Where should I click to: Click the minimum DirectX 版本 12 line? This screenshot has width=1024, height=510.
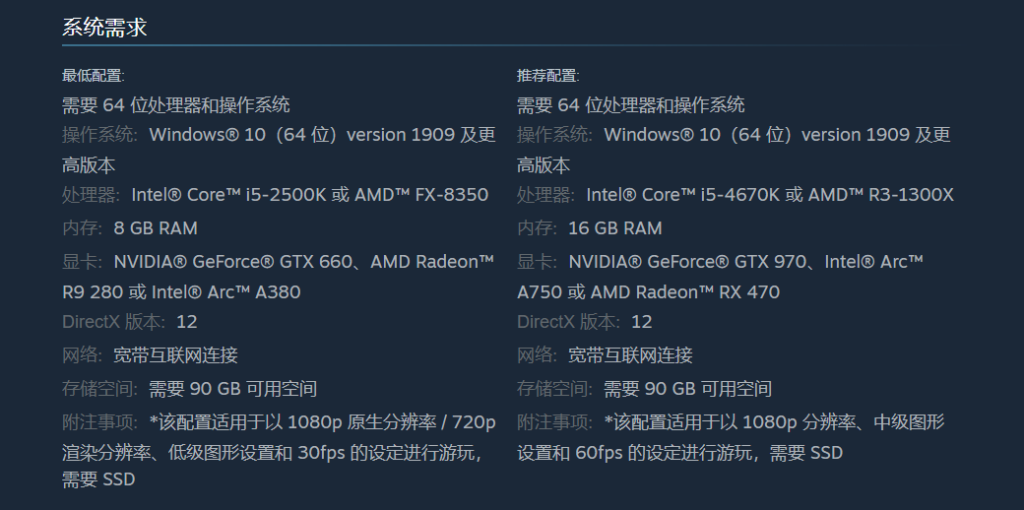coord(129,322)
